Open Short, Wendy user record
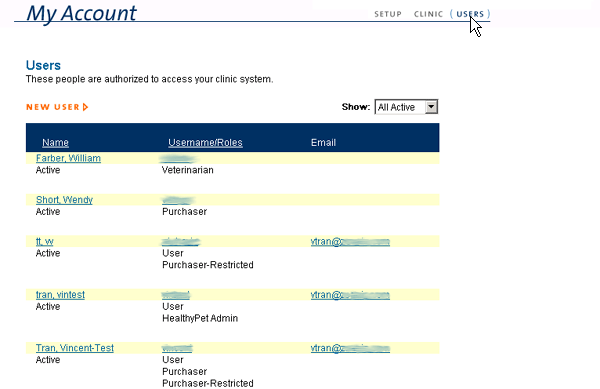This screenshot has height=389, width=600. (x=64, y=200)
